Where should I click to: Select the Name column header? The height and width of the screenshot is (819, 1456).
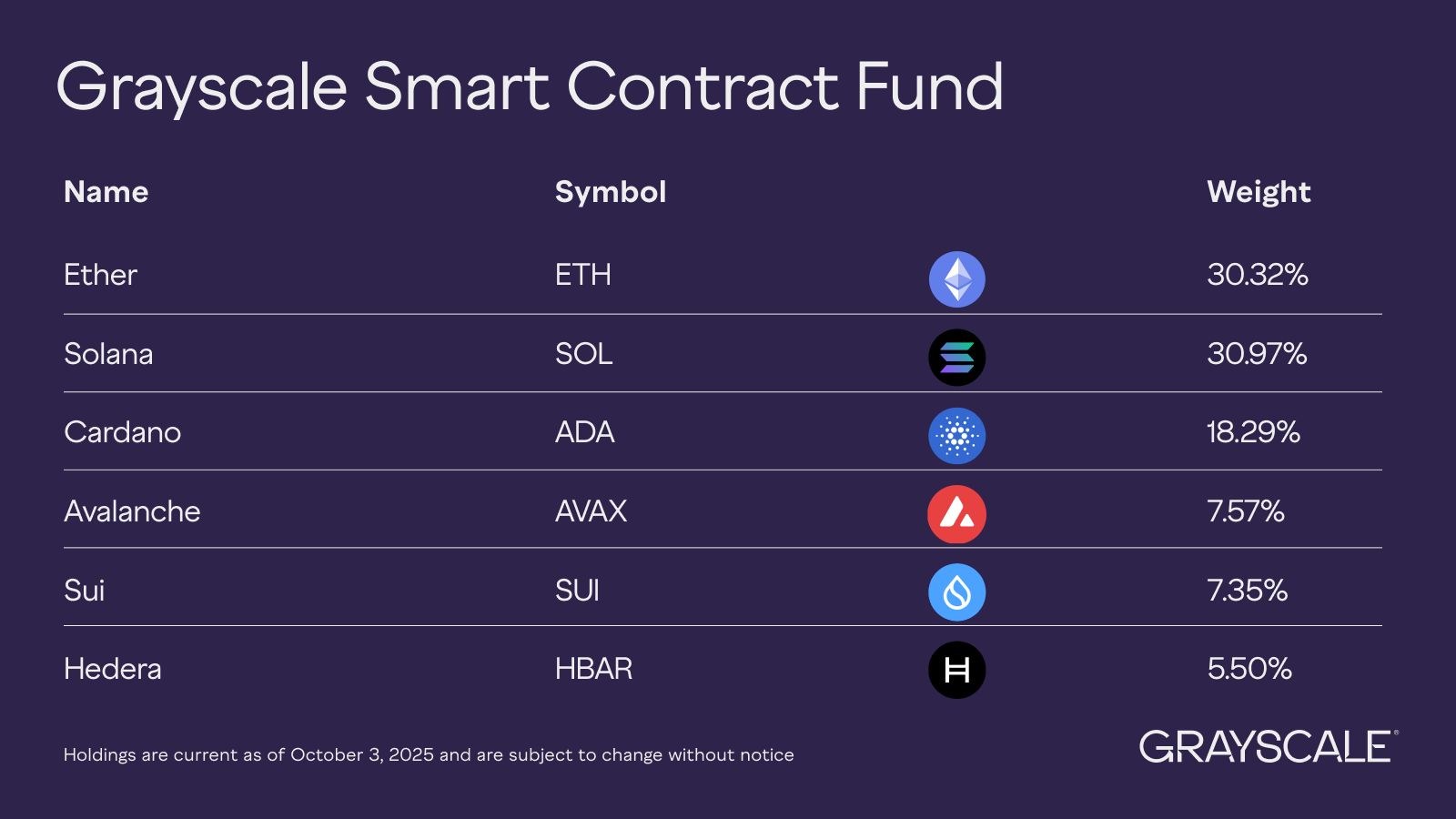tap(106, 192)
